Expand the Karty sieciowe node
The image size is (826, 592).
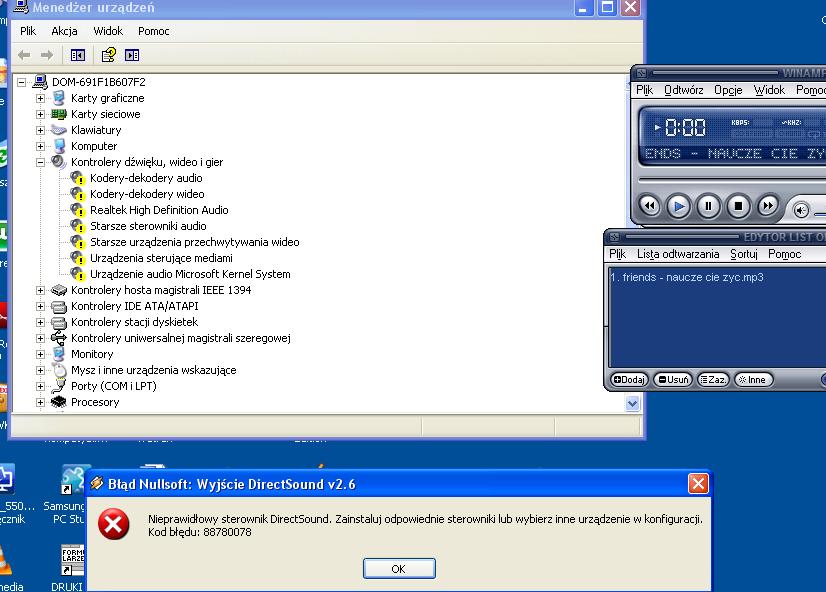coord(40,114)
